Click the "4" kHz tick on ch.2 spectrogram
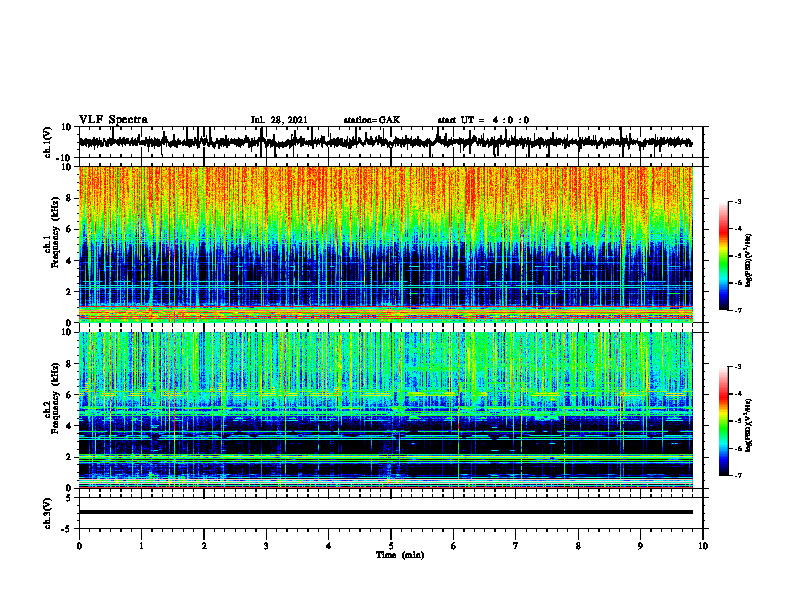Screen dimensions: 792x612 (69, 426)
